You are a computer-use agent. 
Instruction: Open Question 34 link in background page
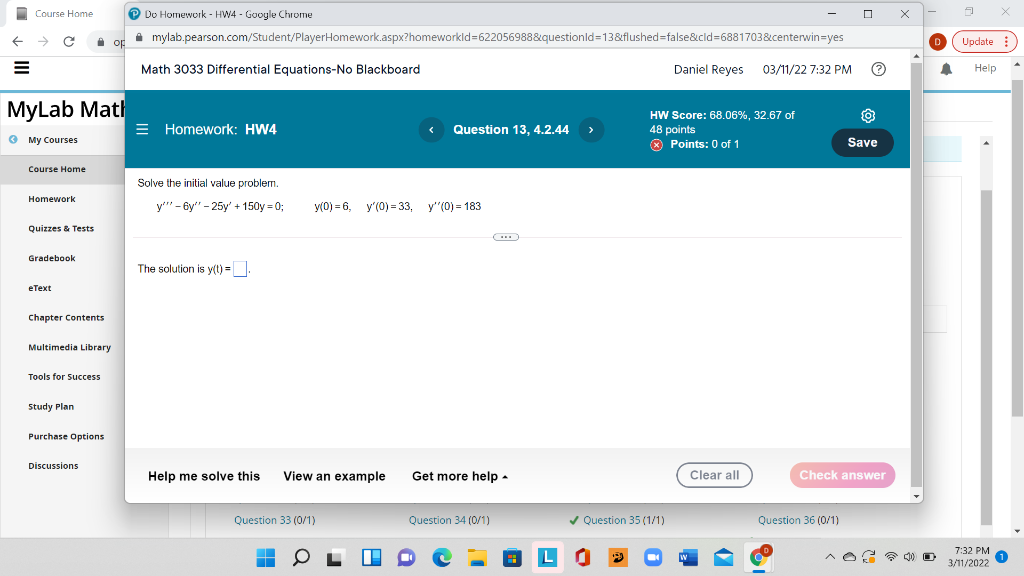(449, 520)
